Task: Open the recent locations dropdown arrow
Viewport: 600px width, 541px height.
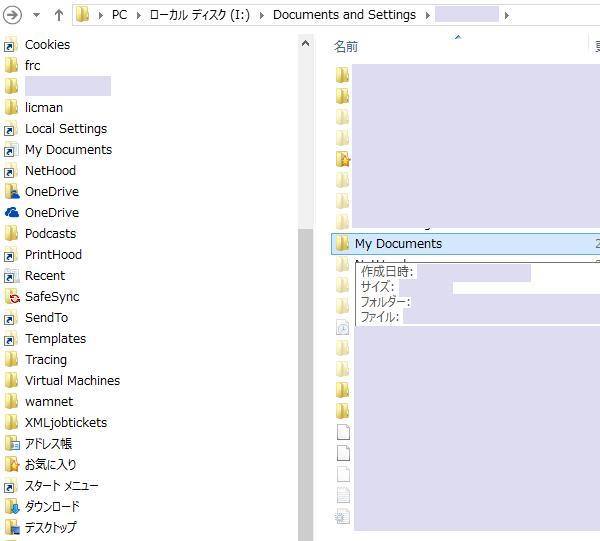Action: pyautogui.click(x=37, y=15)
